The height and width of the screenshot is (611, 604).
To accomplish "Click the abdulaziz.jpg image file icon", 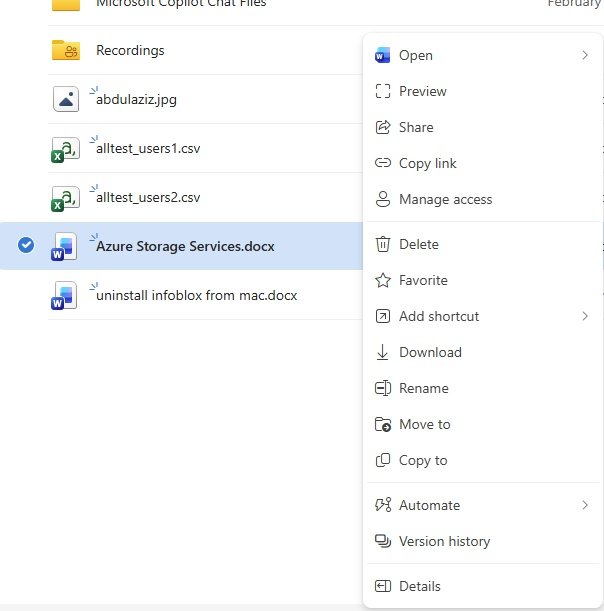I will tap(66, 99).
